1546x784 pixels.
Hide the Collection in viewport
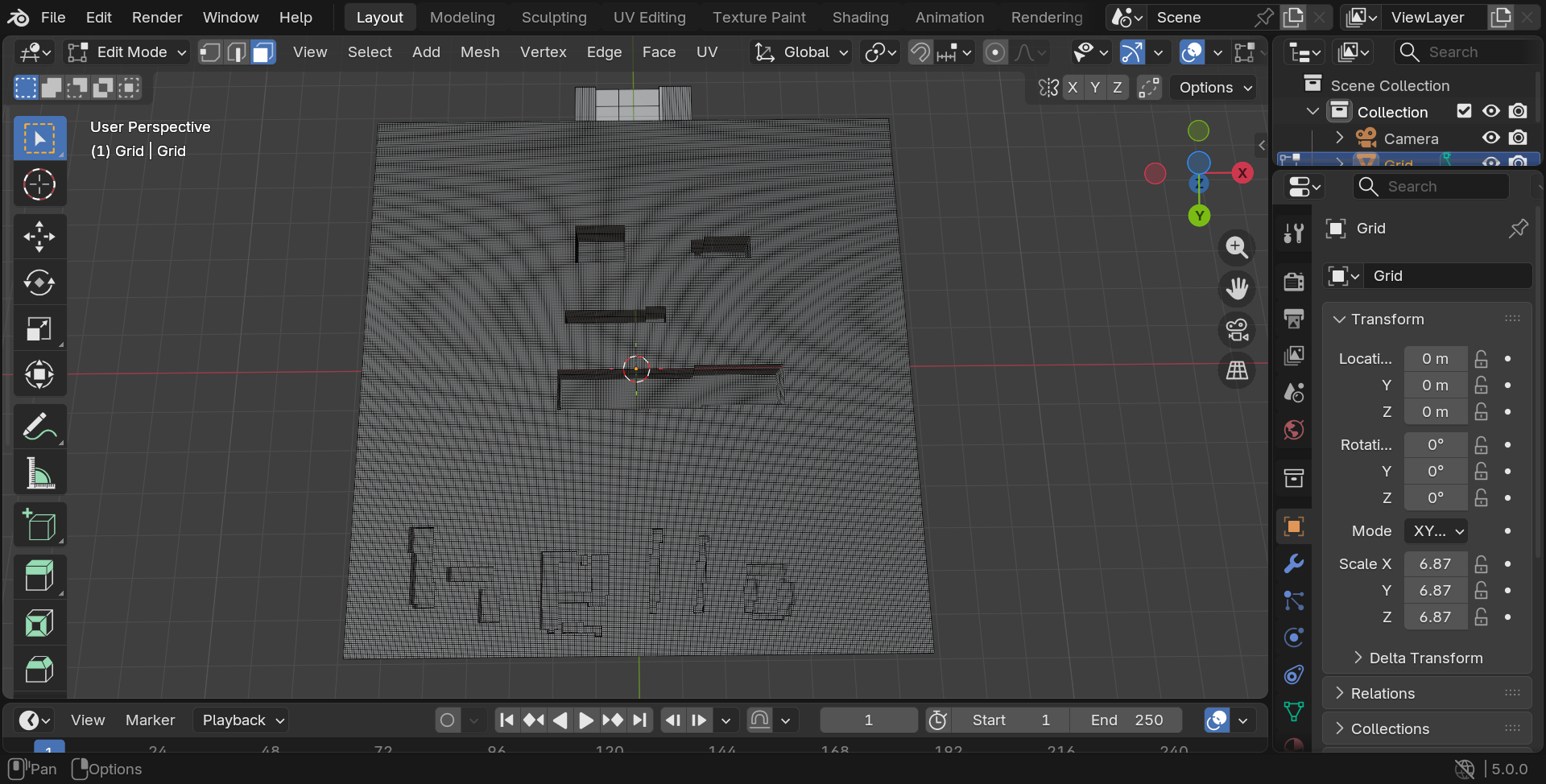point(1491,111)
